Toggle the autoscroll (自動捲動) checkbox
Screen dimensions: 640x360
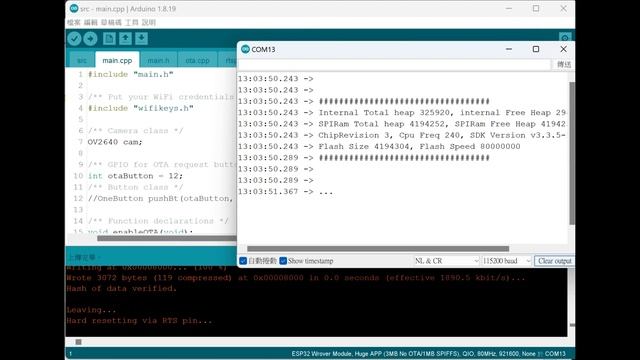click(x=243, y=261)
